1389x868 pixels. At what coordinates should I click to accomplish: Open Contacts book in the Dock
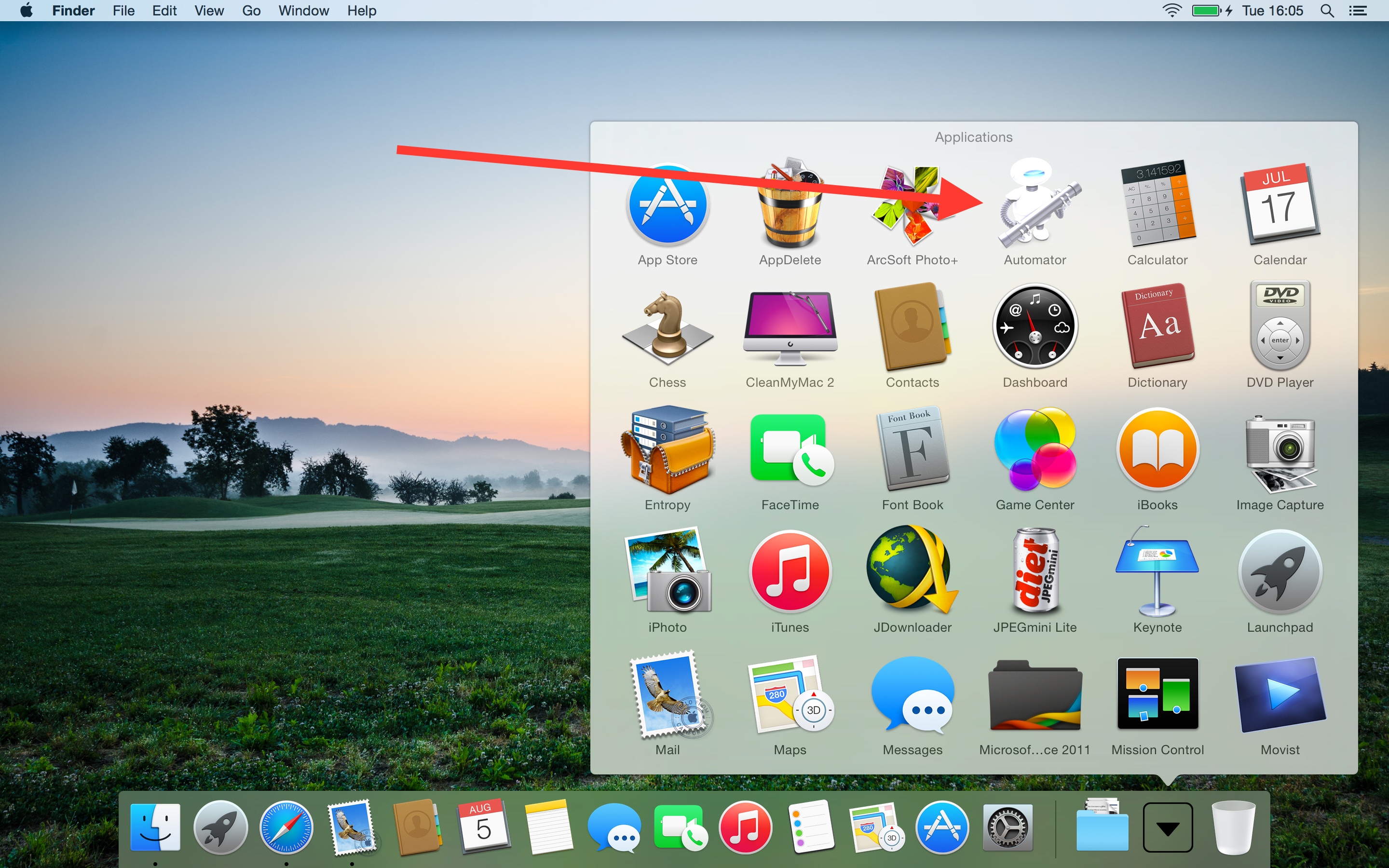click(x=417, y=827)
